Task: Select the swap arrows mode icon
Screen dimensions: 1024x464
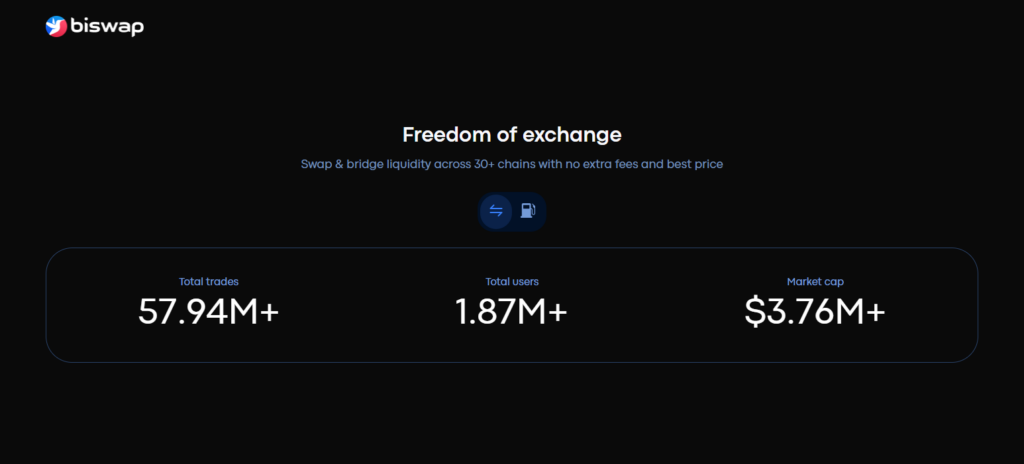Action: (x=496, y=211)
